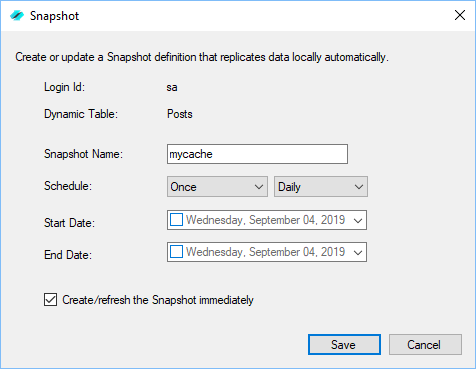This screenshot has width=476, height=369.
Task: Expand the End Date calendar arrow
Action: tap(358, 252)
